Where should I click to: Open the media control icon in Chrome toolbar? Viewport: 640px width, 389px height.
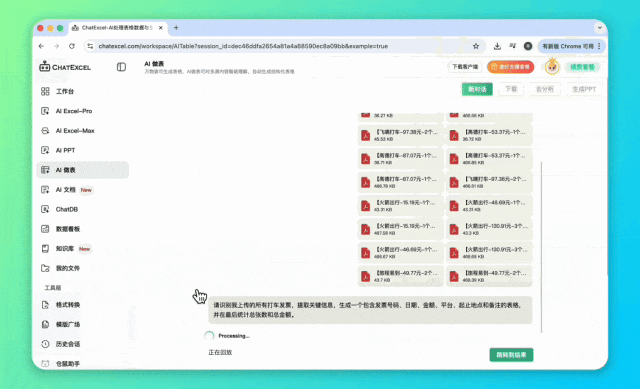512,46
